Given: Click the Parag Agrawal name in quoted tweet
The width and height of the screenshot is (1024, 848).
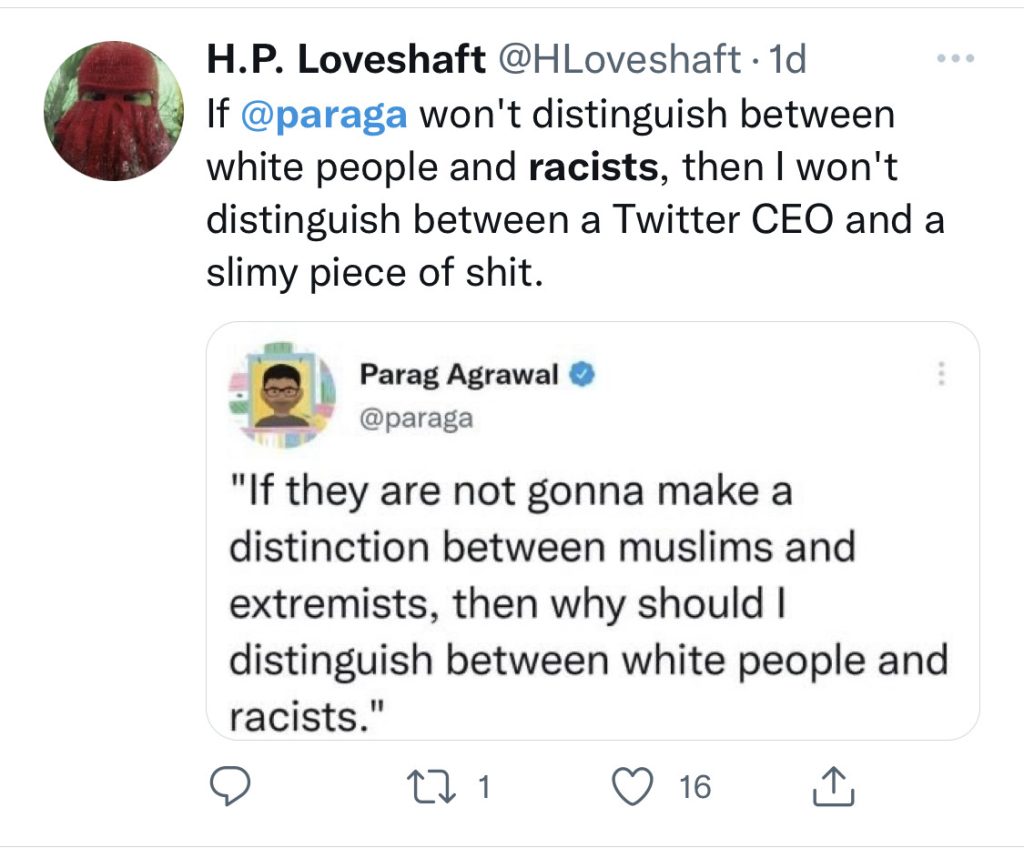Looking at the screenshot, I should click(458, 375).
